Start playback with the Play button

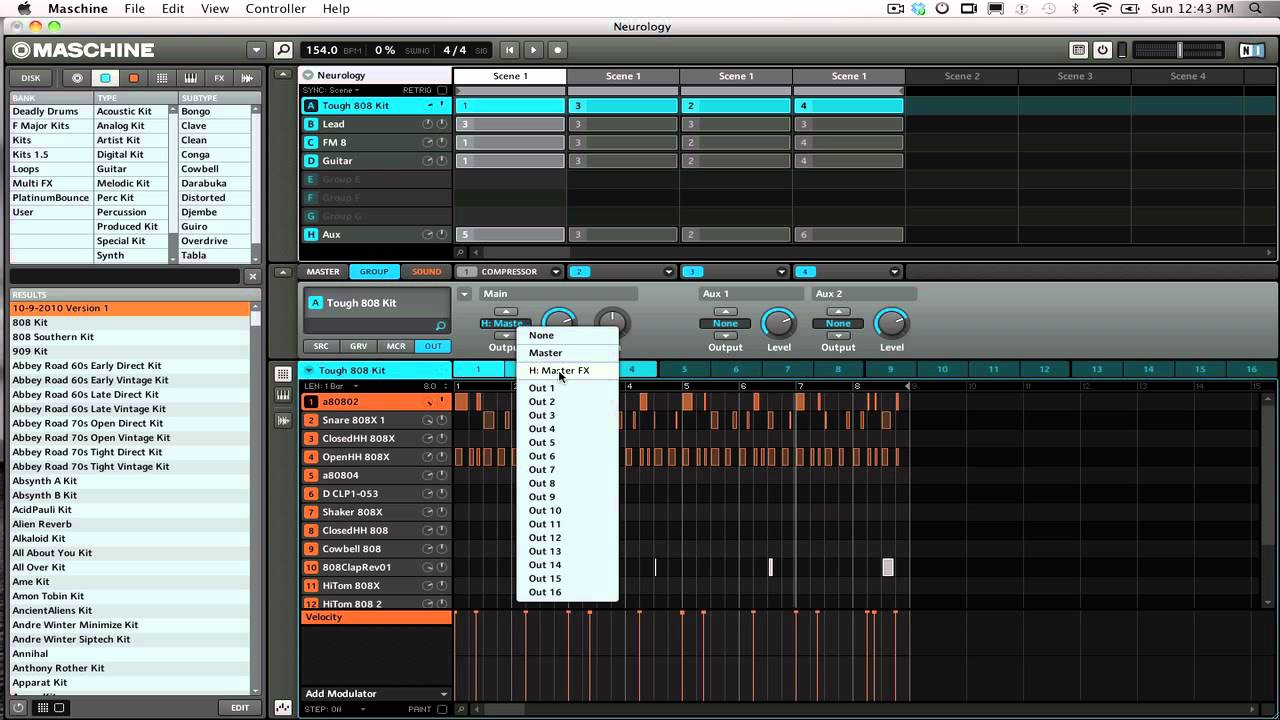(533, 50)
